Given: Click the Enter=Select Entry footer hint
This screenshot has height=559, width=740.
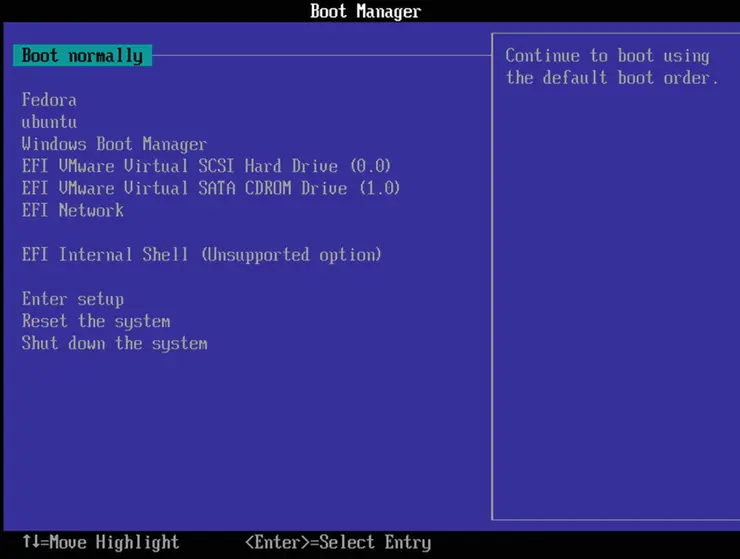Looking at the screenshot, I should [x=338, y=543].
